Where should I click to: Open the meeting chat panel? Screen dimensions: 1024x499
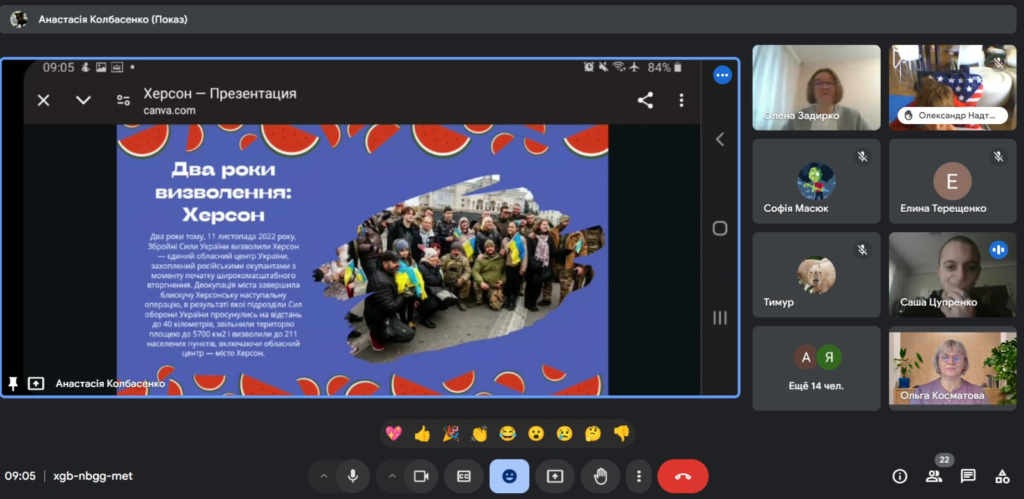pos(968,476)
